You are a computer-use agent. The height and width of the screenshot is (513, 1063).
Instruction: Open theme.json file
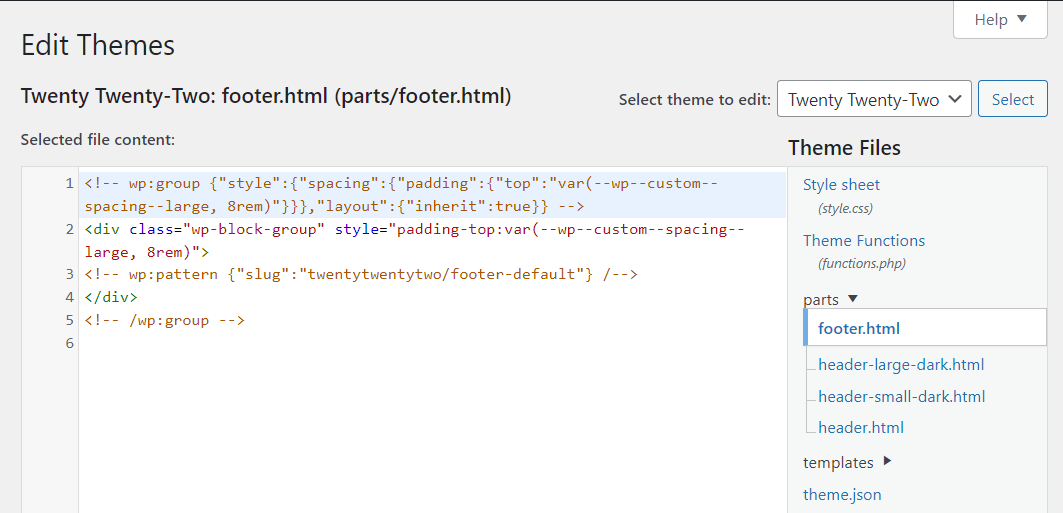(842, 495)
